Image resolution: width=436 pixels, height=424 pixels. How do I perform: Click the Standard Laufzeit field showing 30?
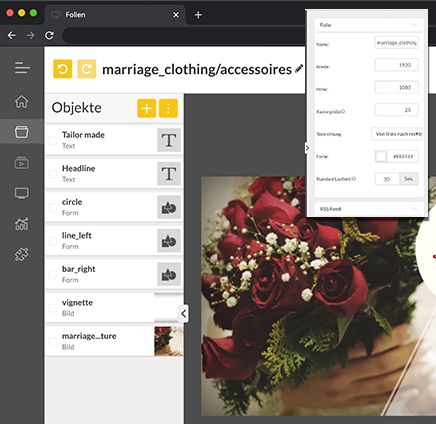coord(387,179)
